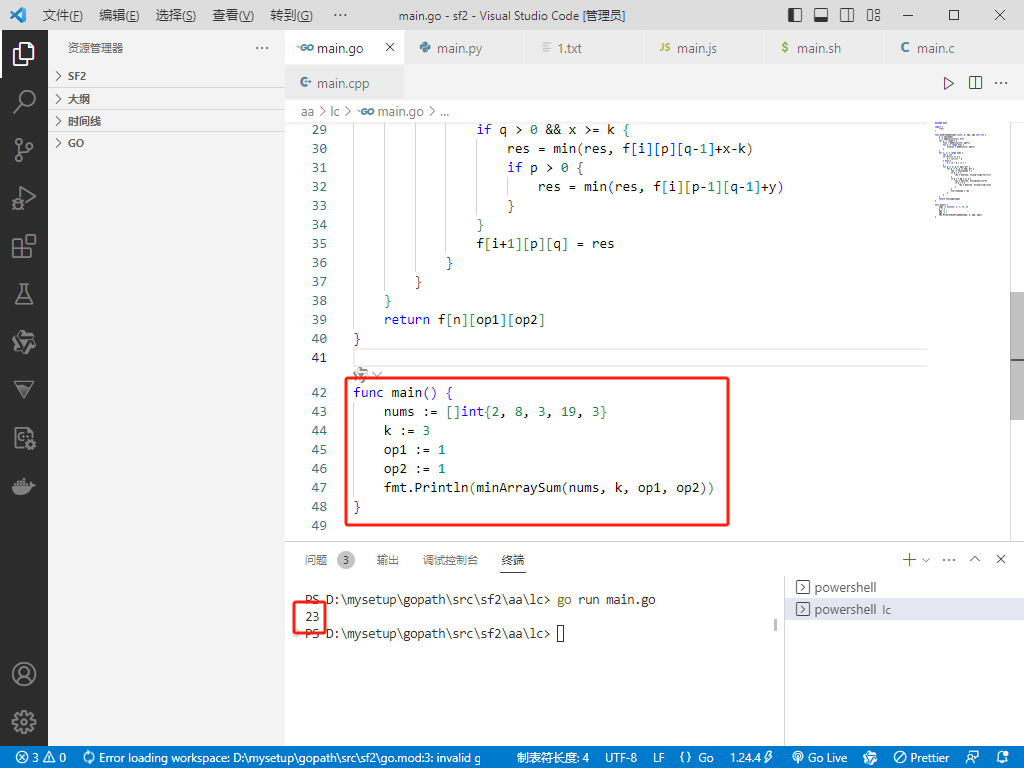
Task: Toggle the secondary side bar layout icon
Action: [x=847, y=15]
